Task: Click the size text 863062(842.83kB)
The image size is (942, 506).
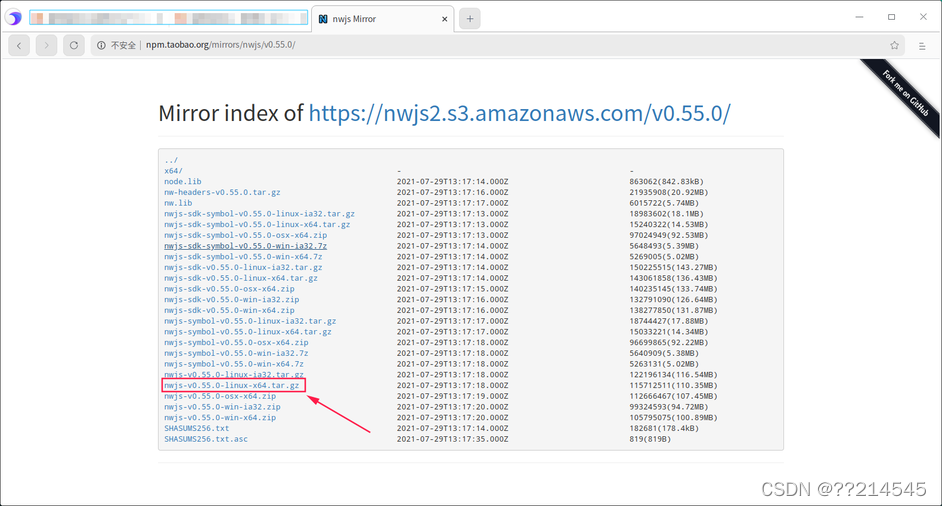Action: click(666, 181)
